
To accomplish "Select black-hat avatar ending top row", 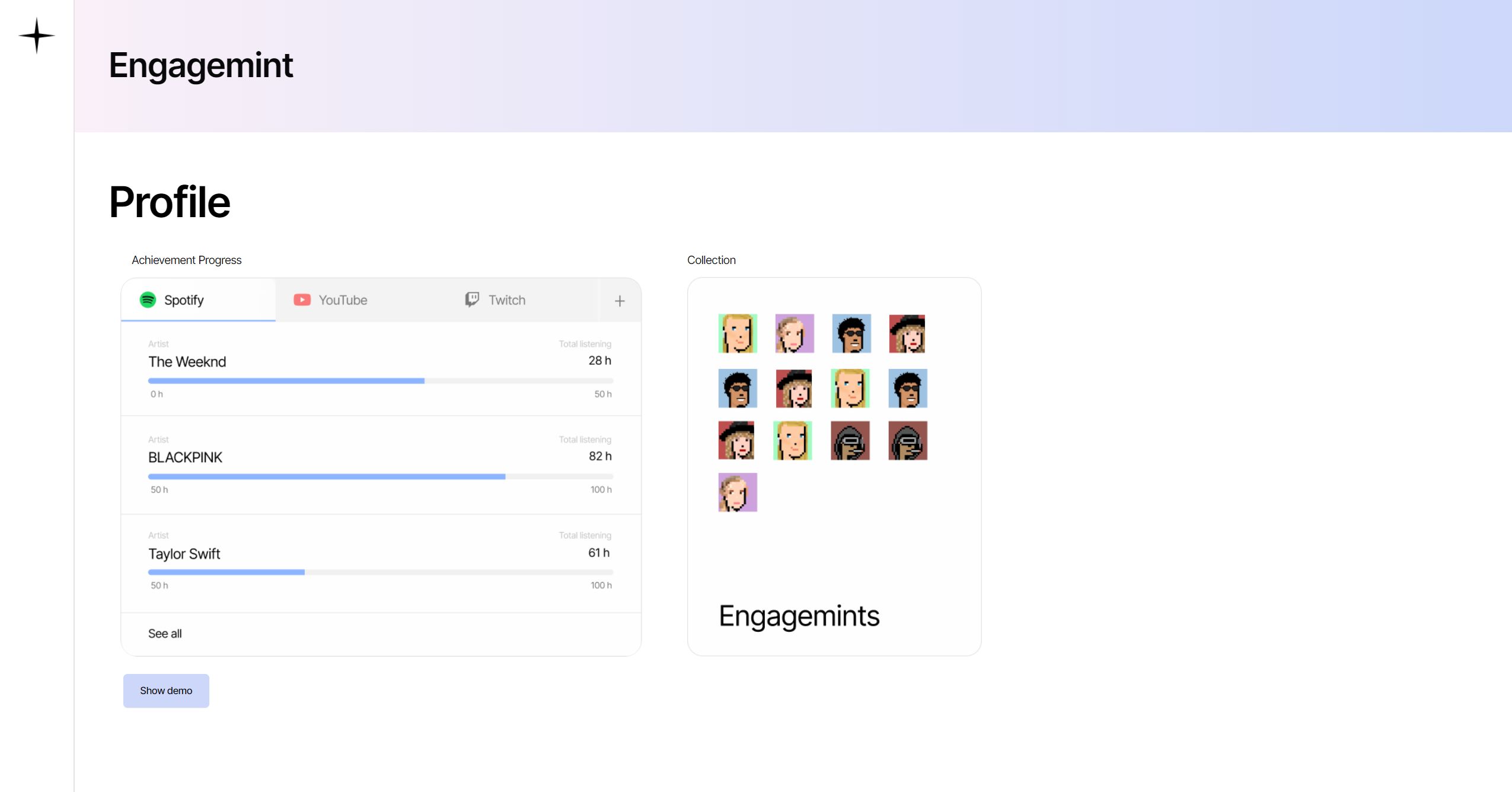I will 907,333.
